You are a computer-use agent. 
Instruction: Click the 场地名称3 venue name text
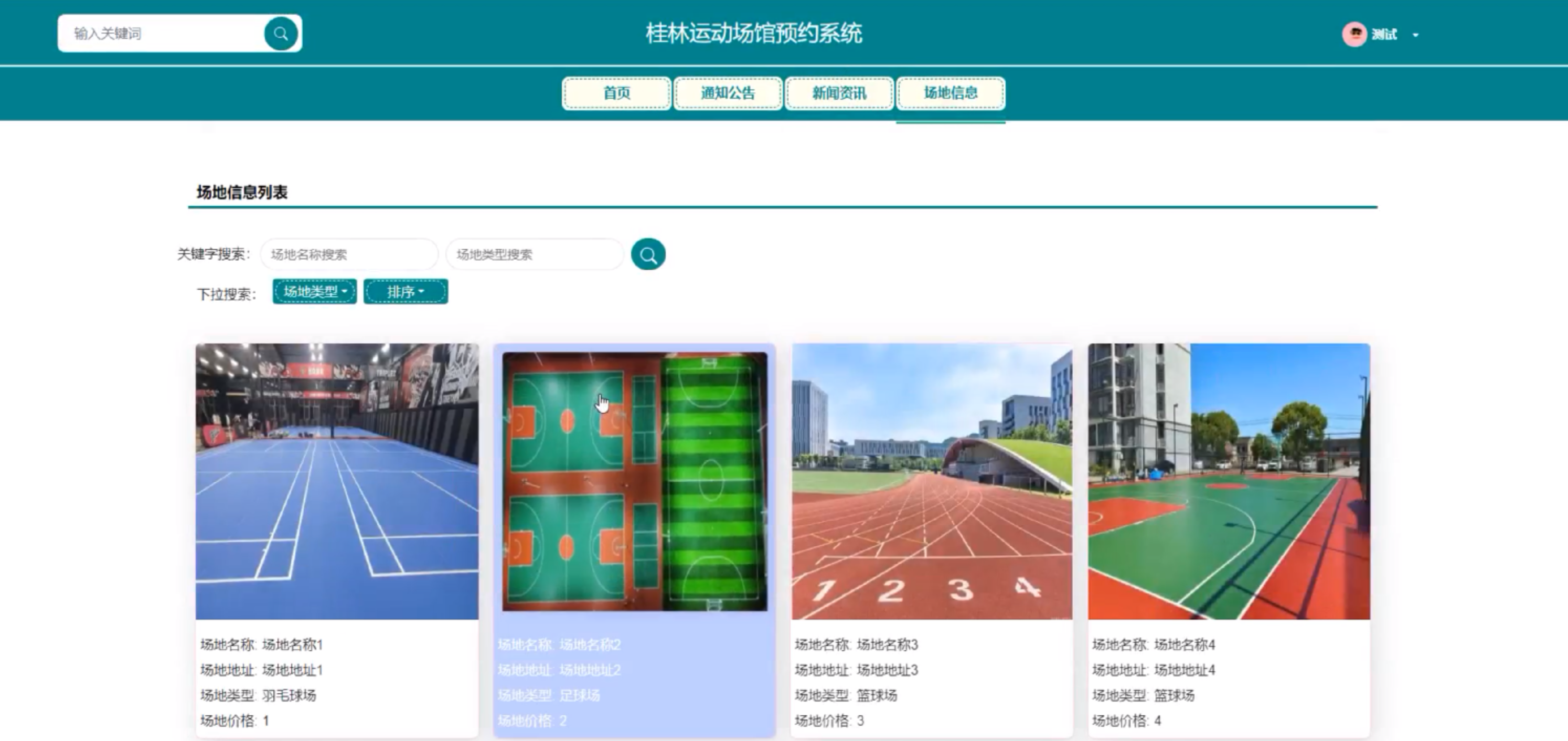887,644
